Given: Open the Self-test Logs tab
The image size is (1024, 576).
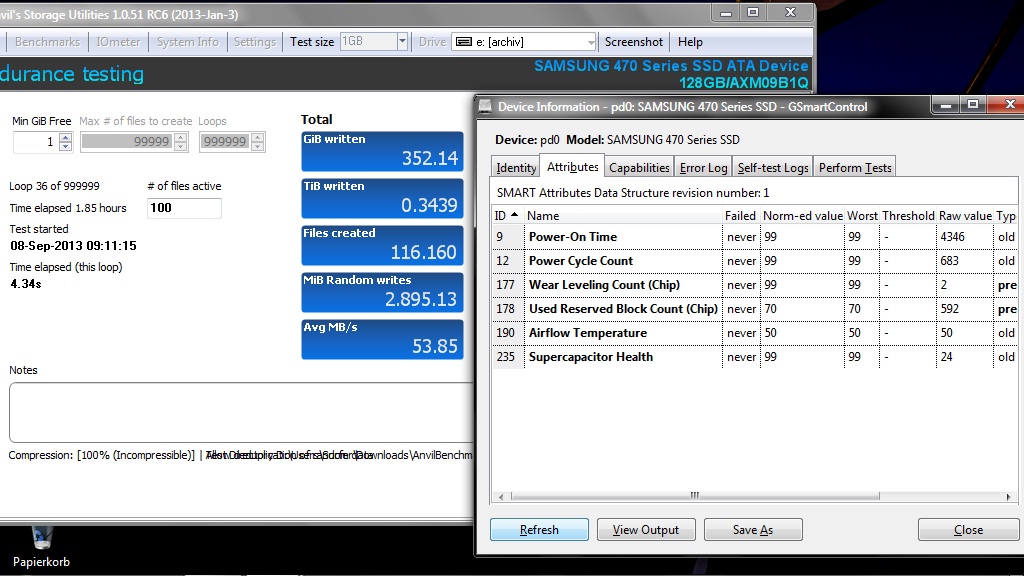Looking at the screenshot, I should (773, 168).
